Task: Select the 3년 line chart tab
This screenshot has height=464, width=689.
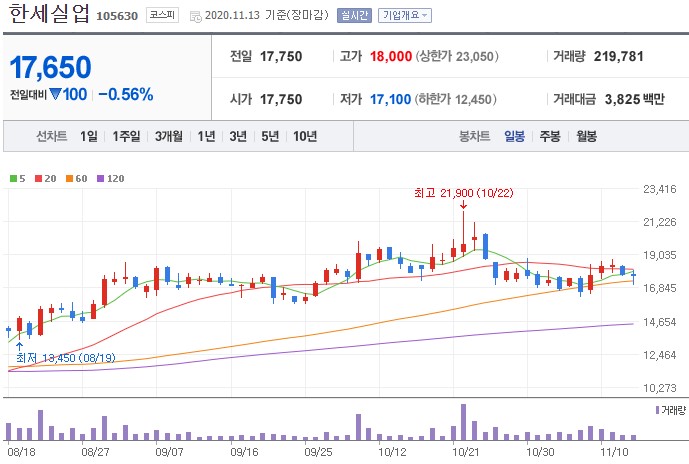Action: [238, 136]
